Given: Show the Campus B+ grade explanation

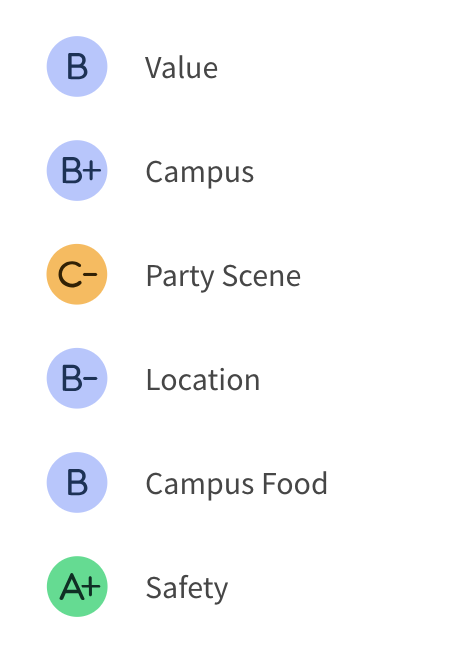Looking at the screenshot, I should [x=77, y=170].
